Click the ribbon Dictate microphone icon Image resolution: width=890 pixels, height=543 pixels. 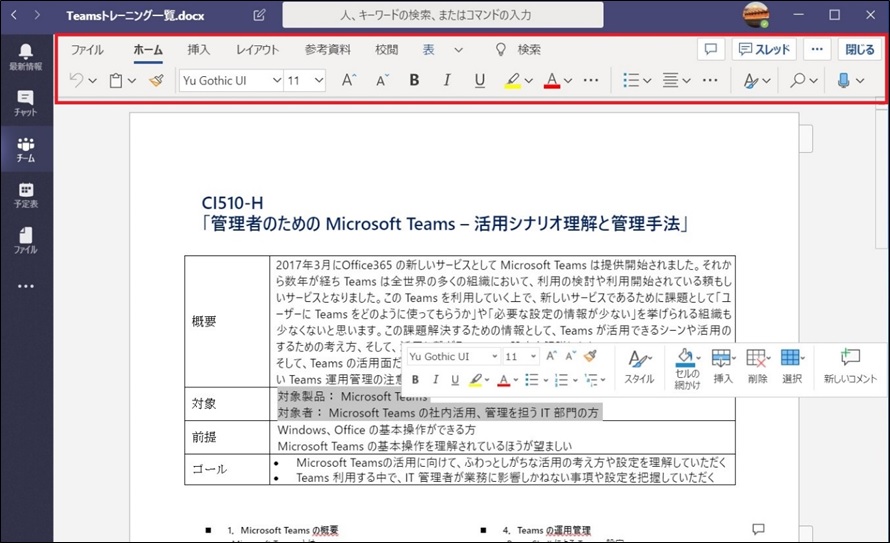[843, 81]
